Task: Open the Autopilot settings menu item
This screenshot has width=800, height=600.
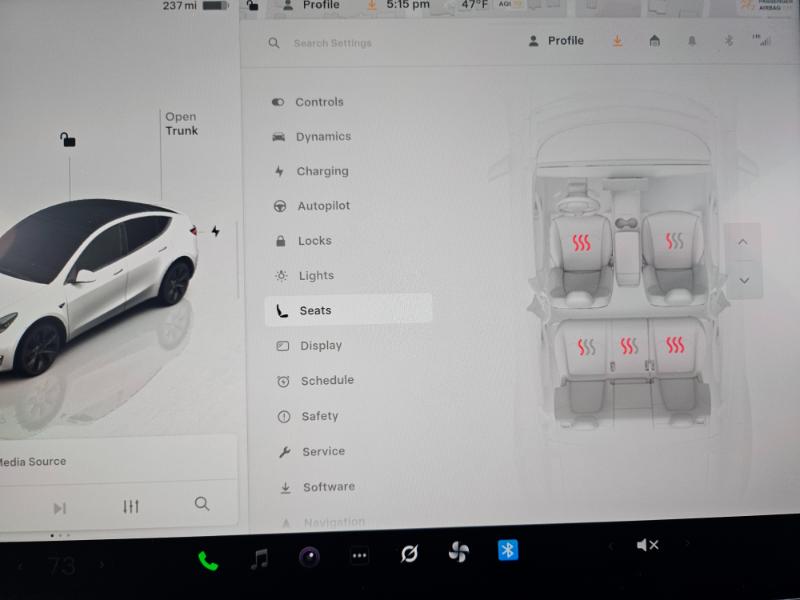Action: pyautogui.click(x=323, y=206)
